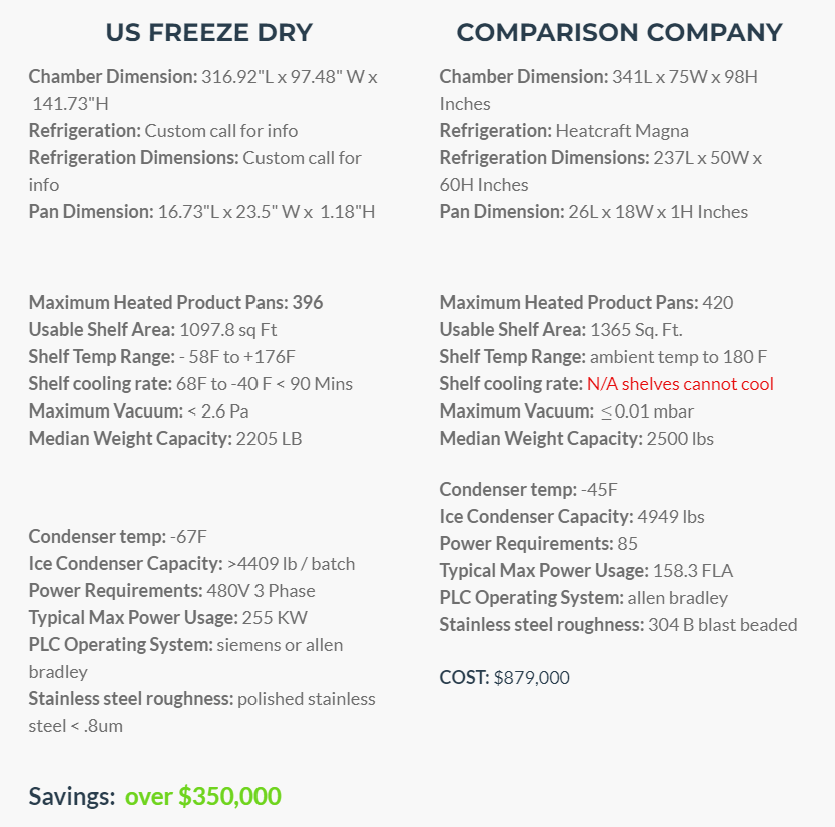Click the red N/A shelves cannot cool text

click(680, 383)
